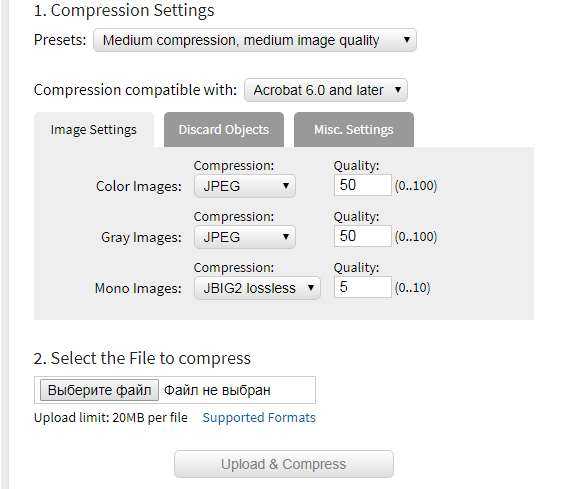Open Color Images compression JPEG dropdown
This screenshot has width=561, height=489.
coord(245,186)
